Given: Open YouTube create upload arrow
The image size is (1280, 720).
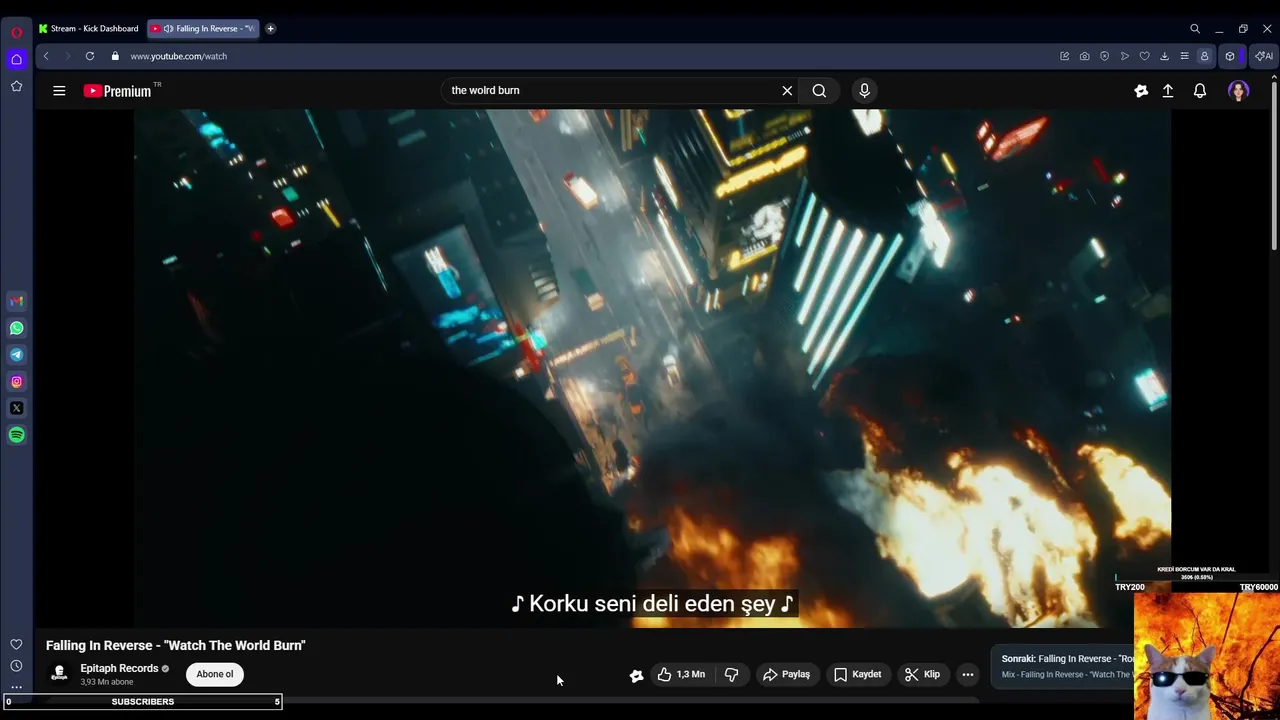Looking at the screenshot, I should pos(1168,90).
